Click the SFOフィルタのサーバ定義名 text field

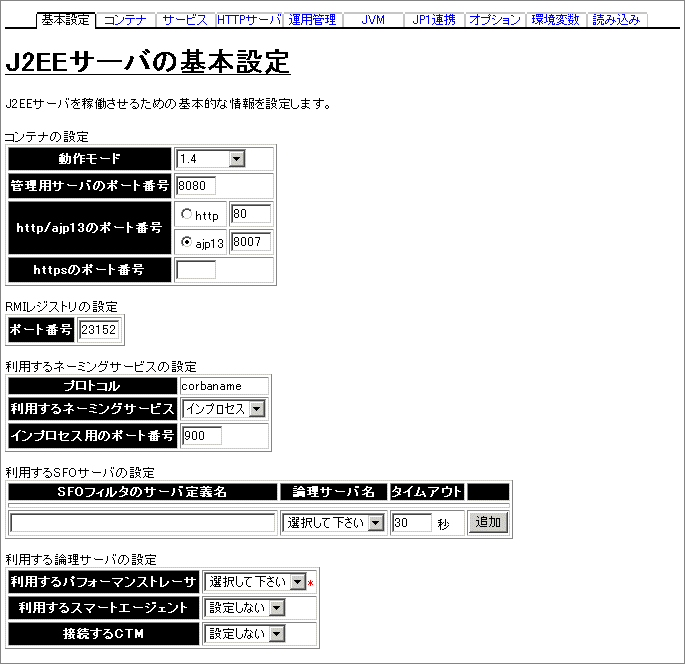(x=142, y=523)
